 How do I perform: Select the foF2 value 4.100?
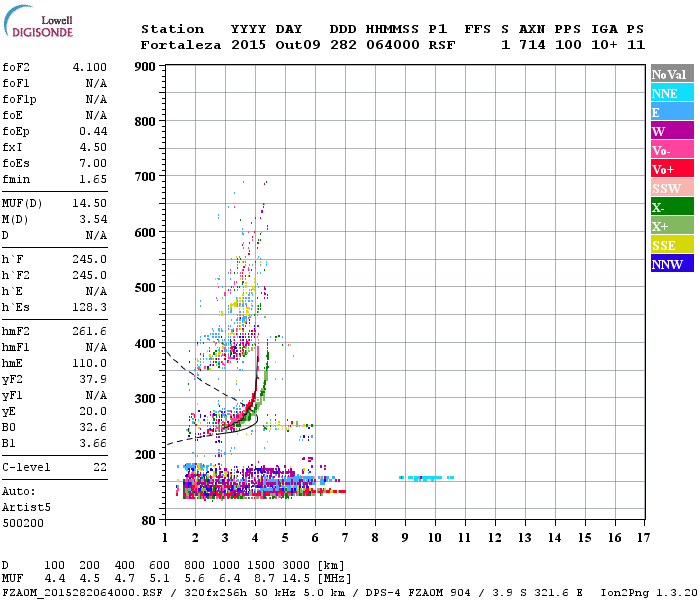tap(90, 67)
